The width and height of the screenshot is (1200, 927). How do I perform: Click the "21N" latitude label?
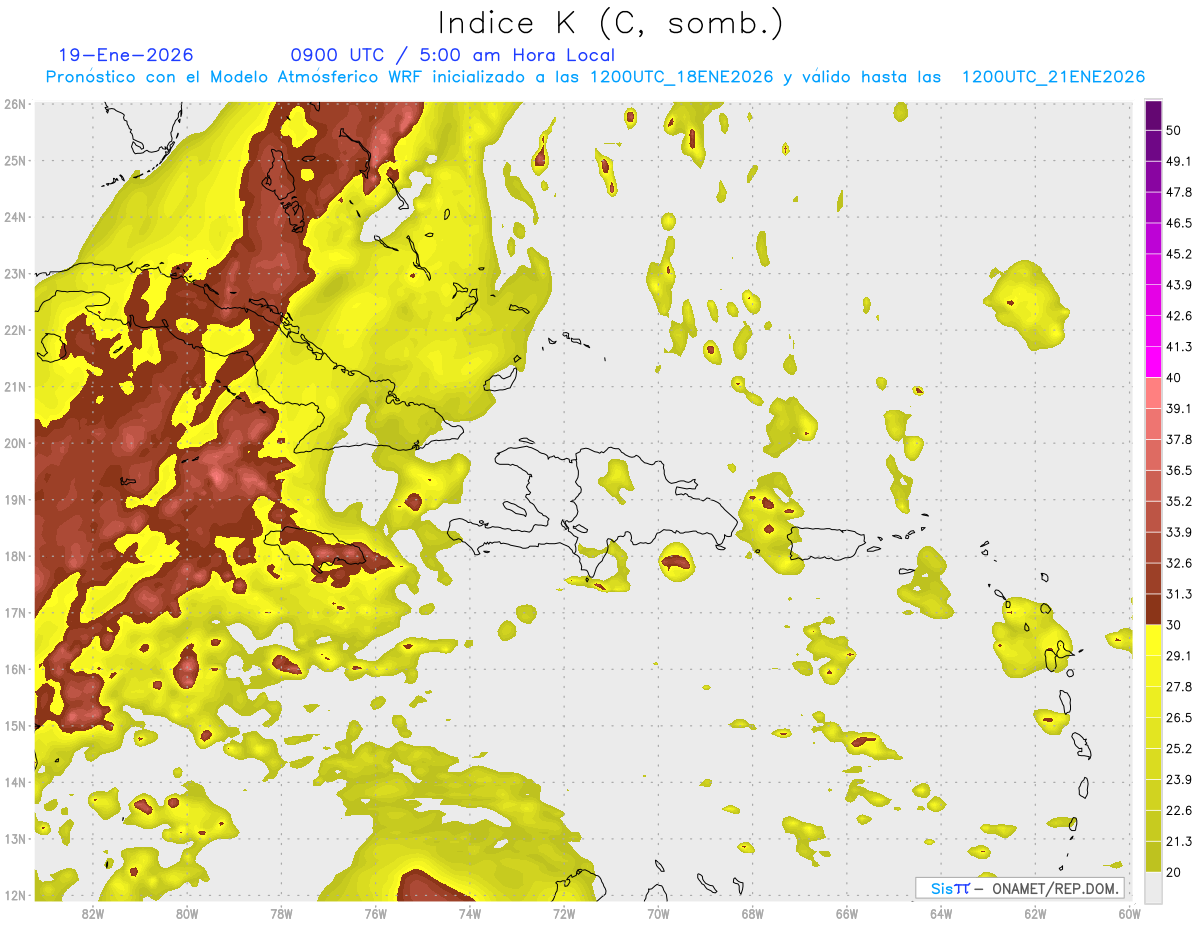point(16,386)
